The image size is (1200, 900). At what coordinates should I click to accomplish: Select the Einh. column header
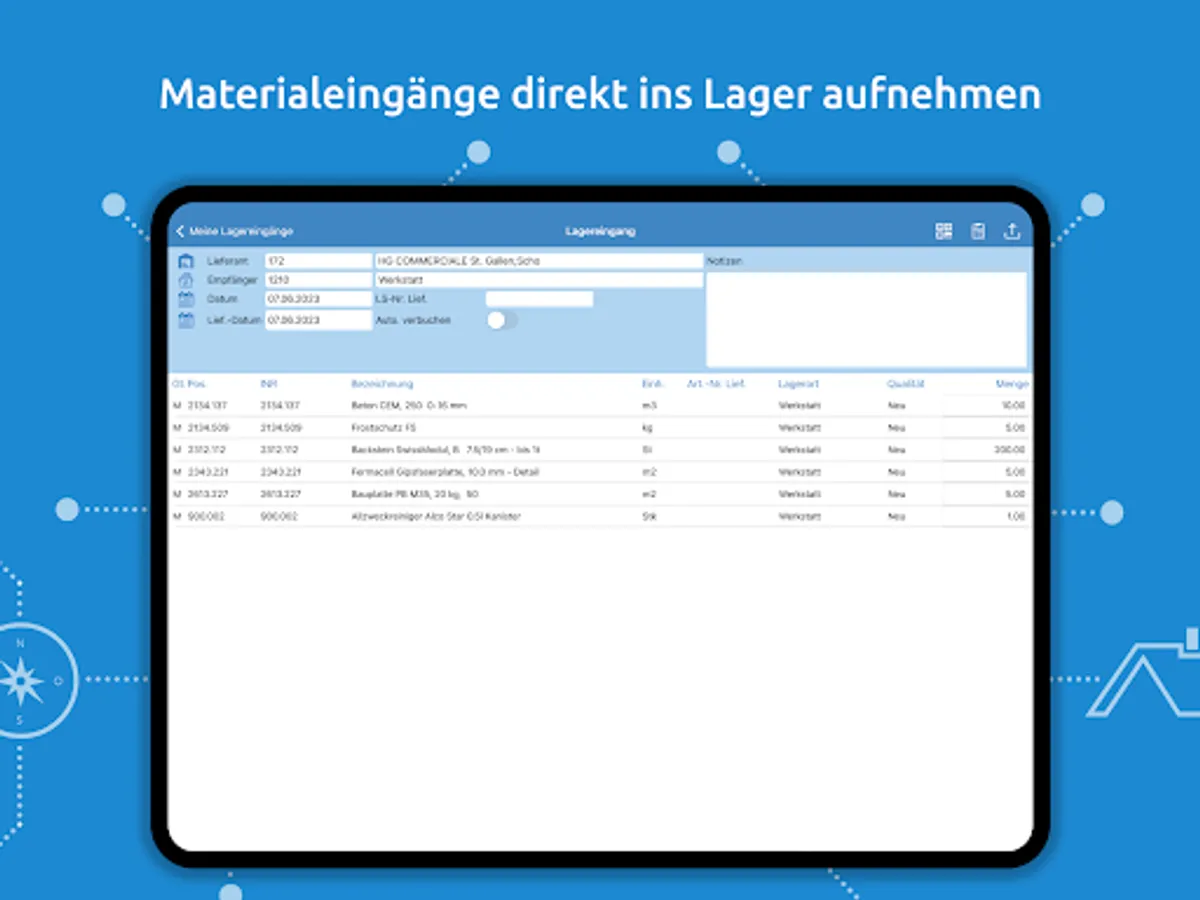pyautogui.click(x=651, y=384)
